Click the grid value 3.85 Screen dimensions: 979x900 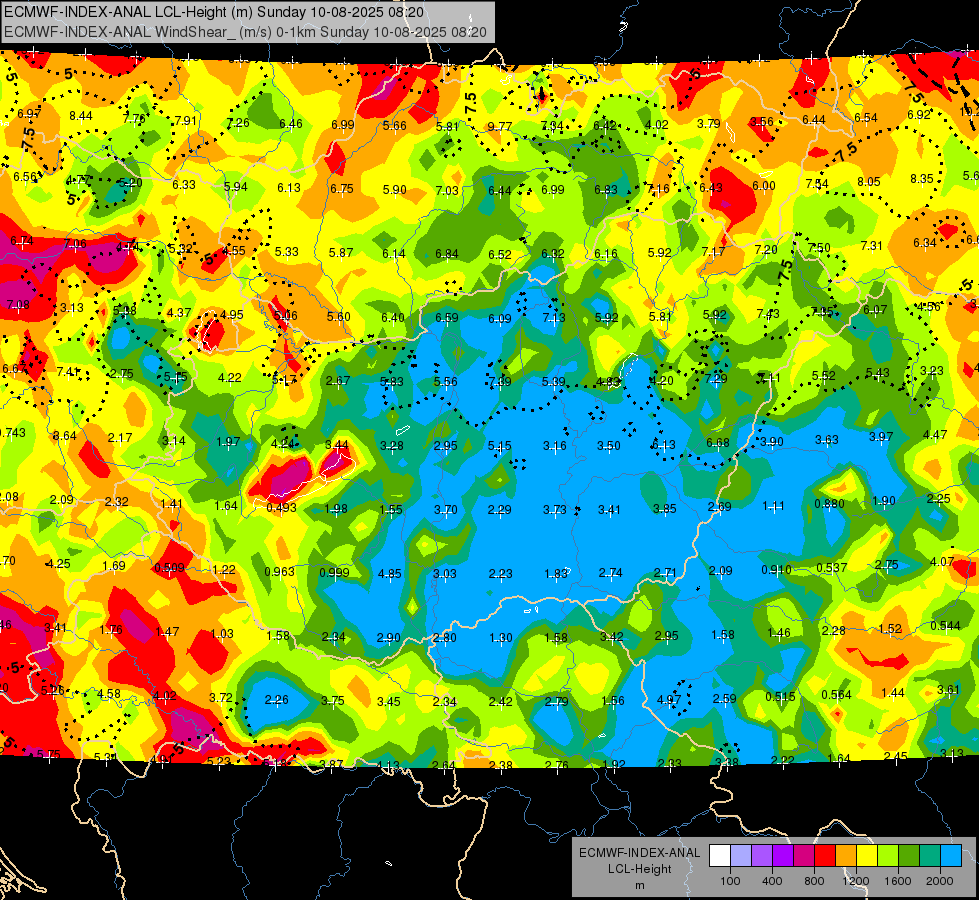pos(664,509)
